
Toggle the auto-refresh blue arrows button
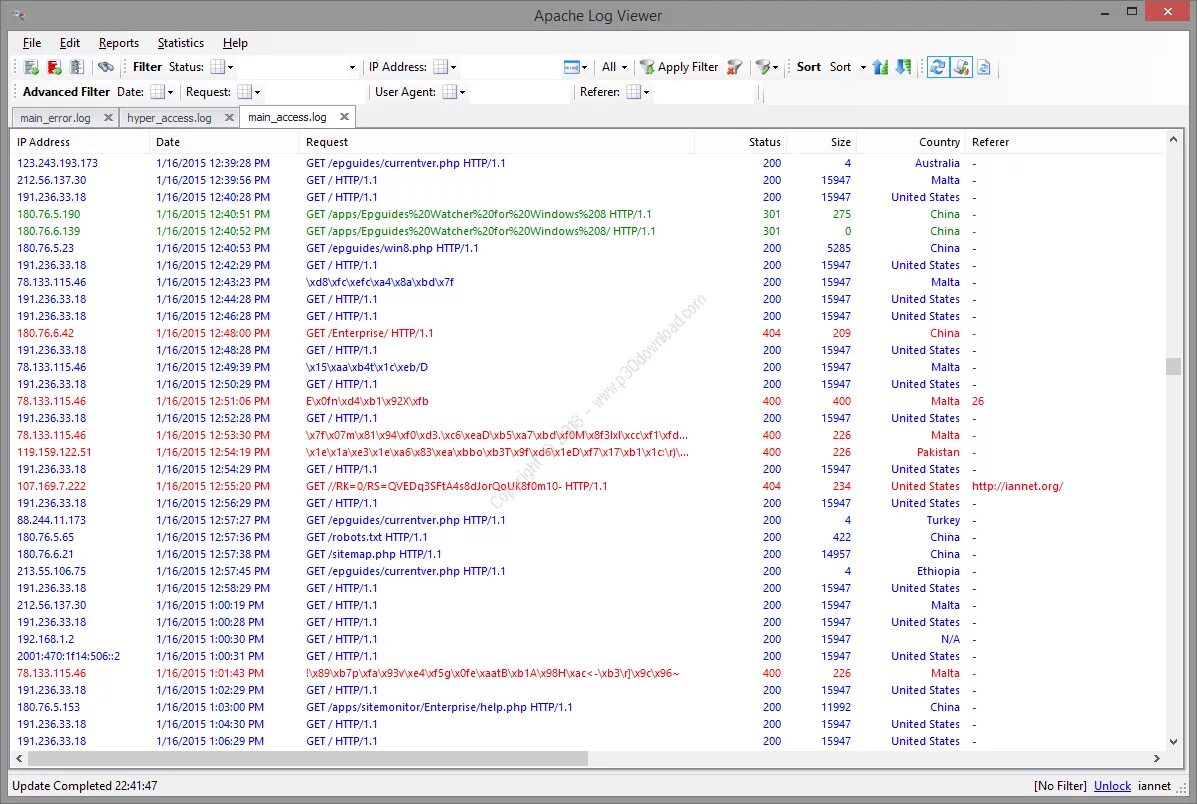pyautogui.click(x=938, y=67)
